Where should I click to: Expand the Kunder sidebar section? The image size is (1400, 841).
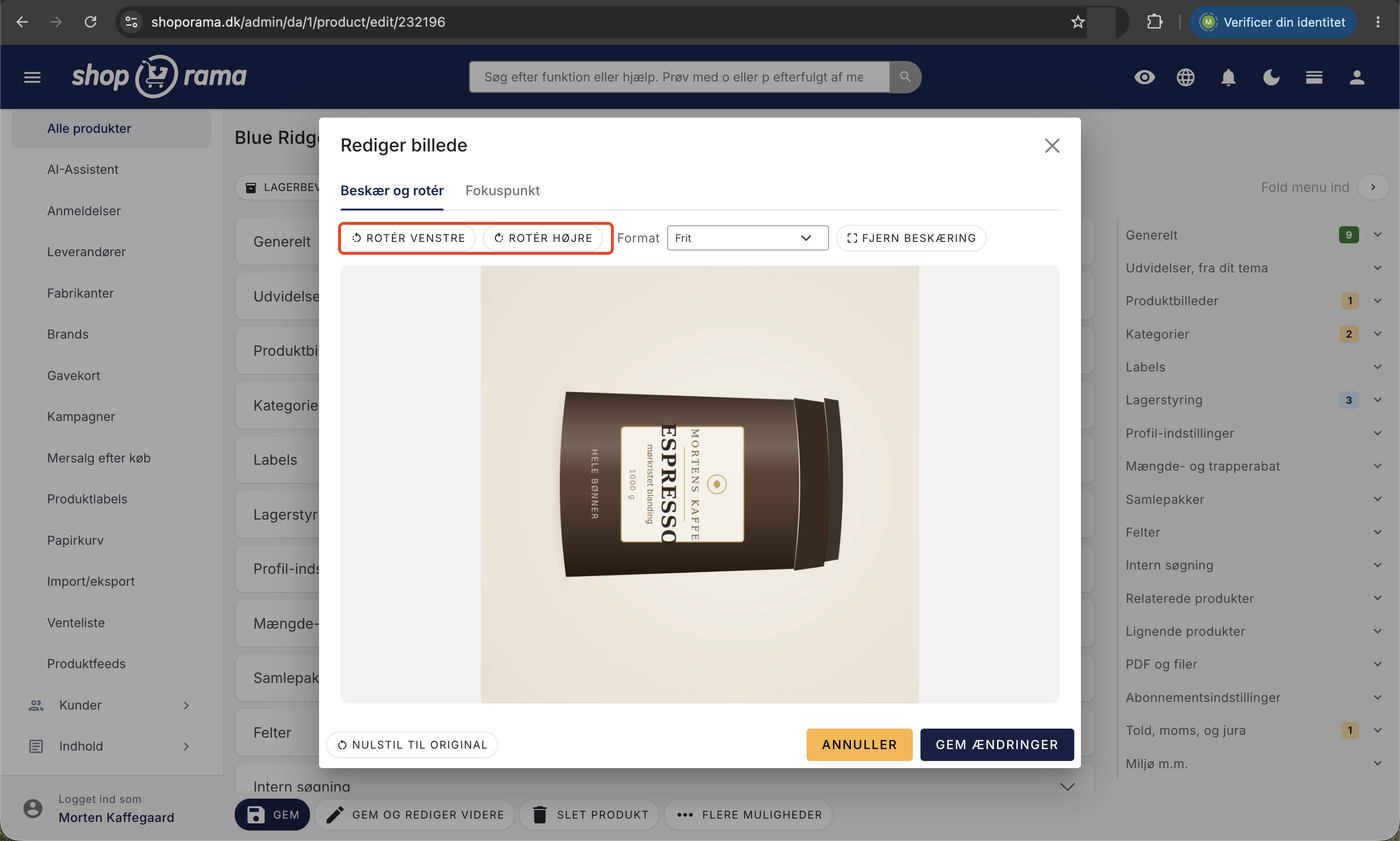111,705
